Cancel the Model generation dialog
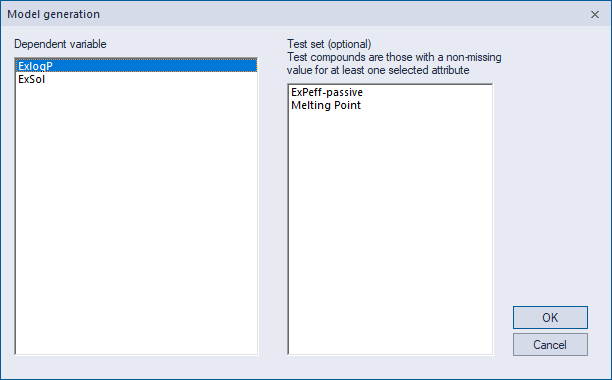 [550, 344]
